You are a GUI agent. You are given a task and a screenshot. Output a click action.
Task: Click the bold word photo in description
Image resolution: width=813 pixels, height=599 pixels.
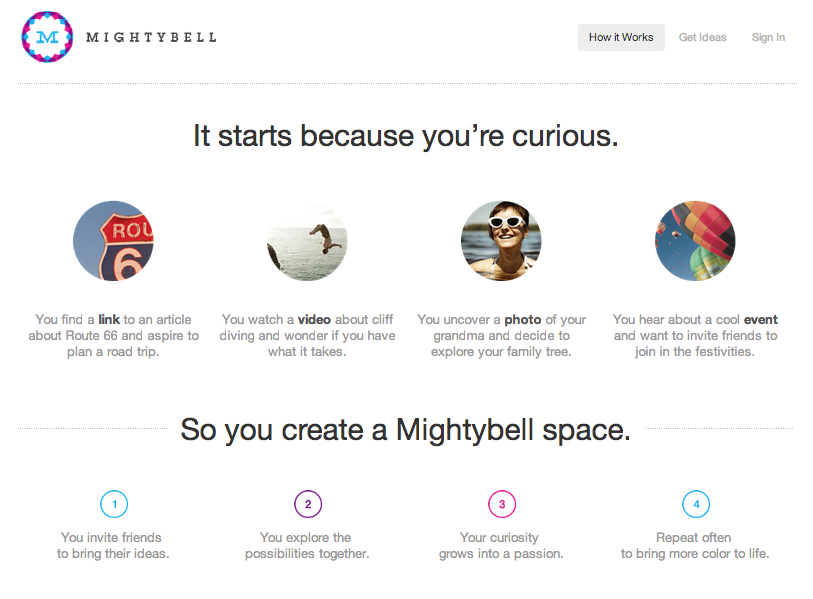point(523,319)
